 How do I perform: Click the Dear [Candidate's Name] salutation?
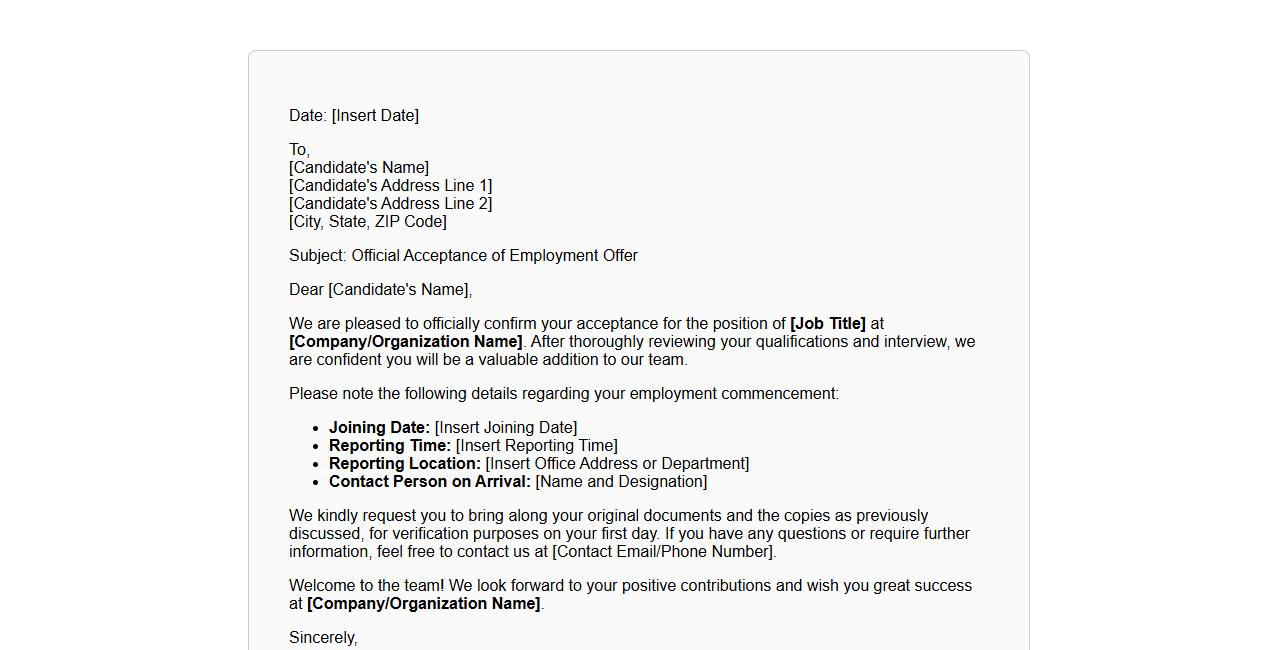(380, 290)
